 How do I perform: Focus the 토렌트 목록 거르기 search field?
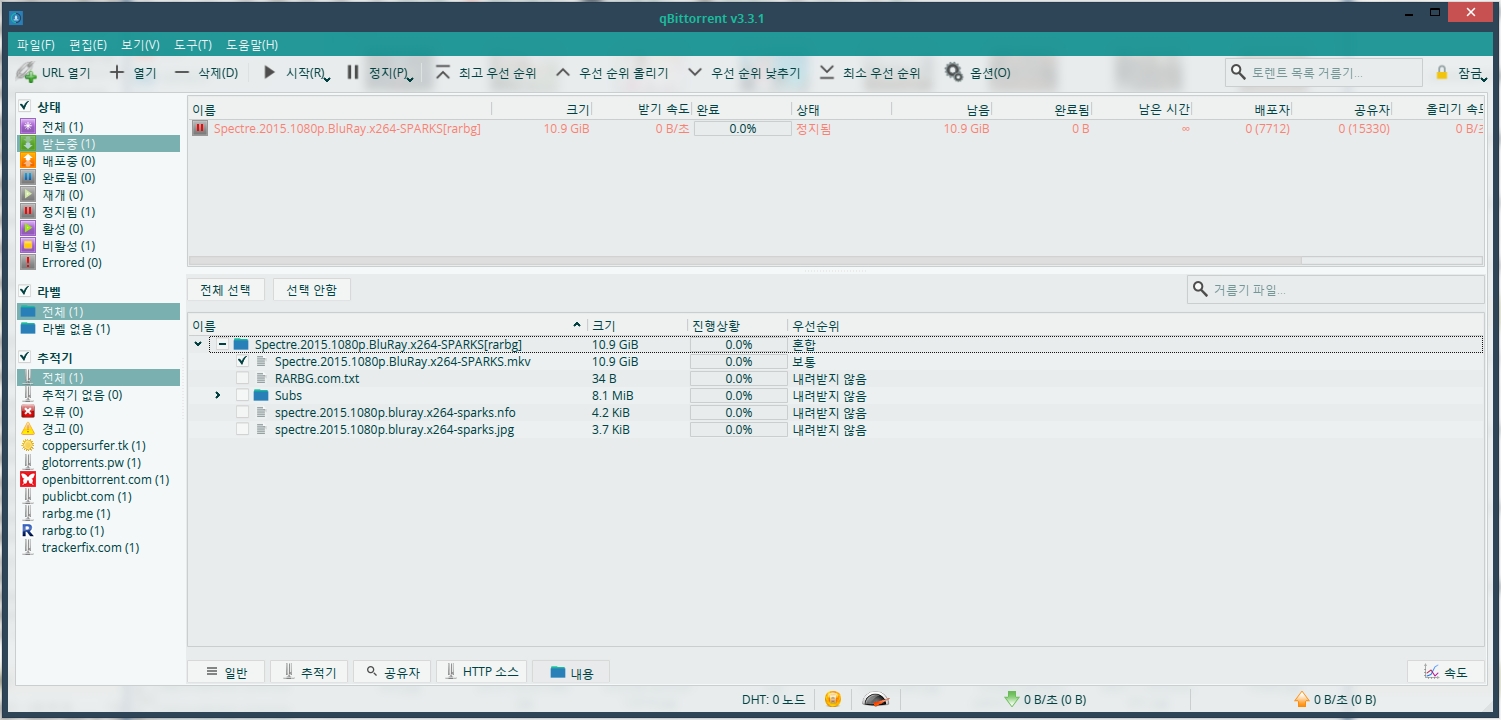coord(1324,72)
